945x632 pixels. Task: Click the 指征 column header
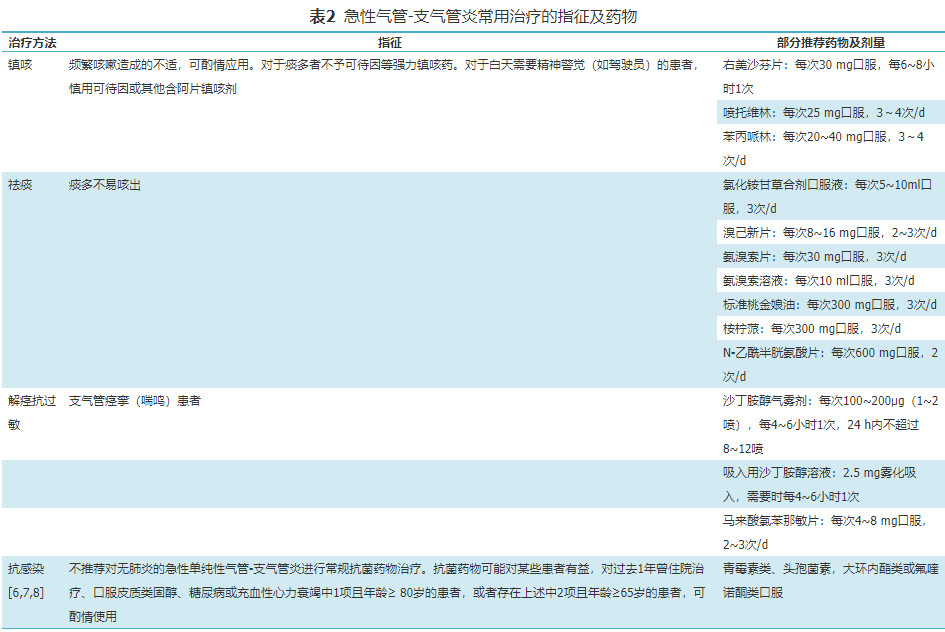click(390, 44)
